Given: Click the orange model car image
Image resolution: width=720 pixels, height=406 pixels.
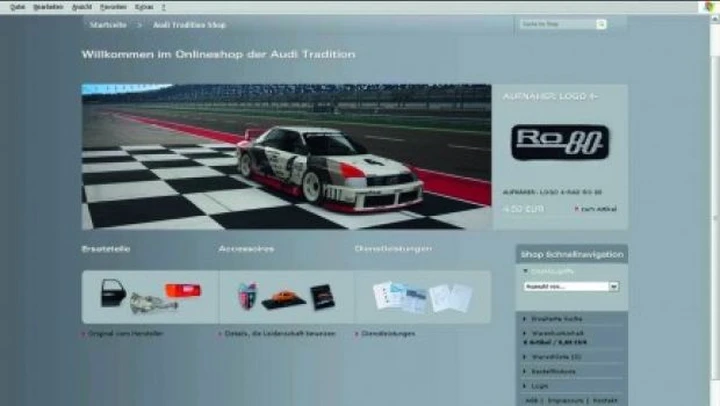Looking at the screenshot, I should [x=284, y=299].
